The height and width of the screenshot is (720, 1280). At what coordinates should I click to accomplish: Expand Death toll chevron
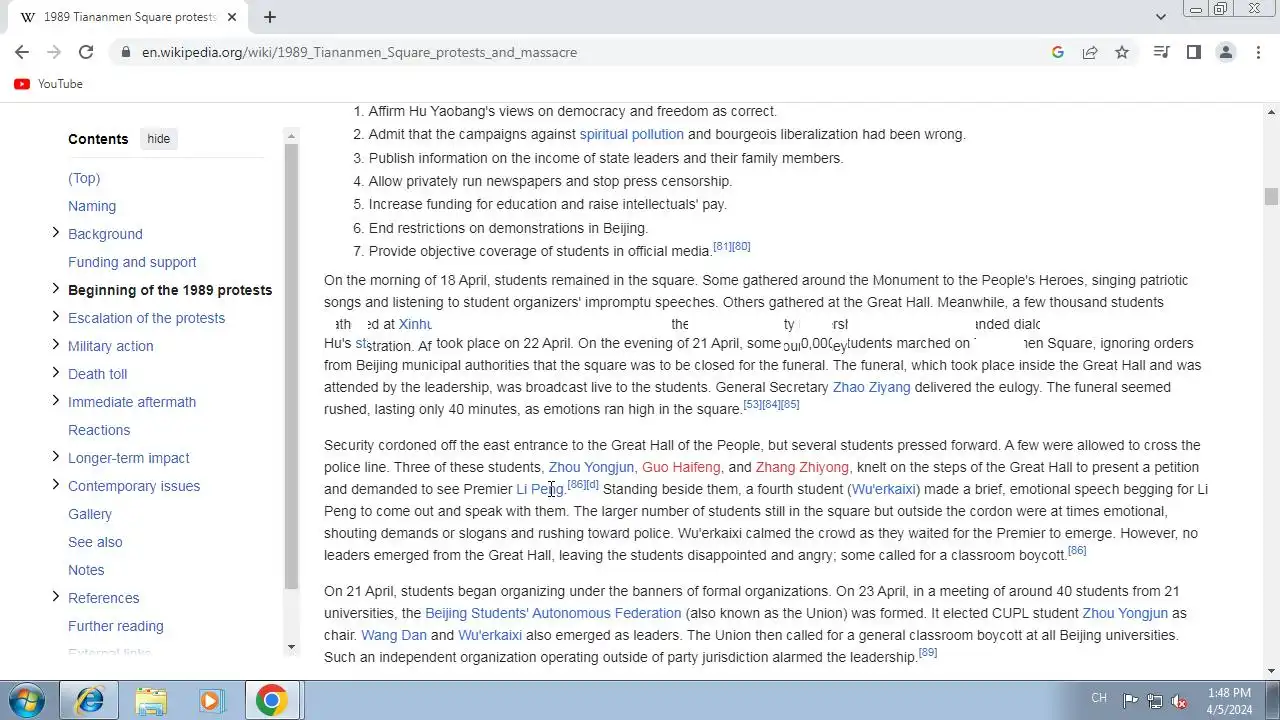pyautogui.click(x=55, y=373)
